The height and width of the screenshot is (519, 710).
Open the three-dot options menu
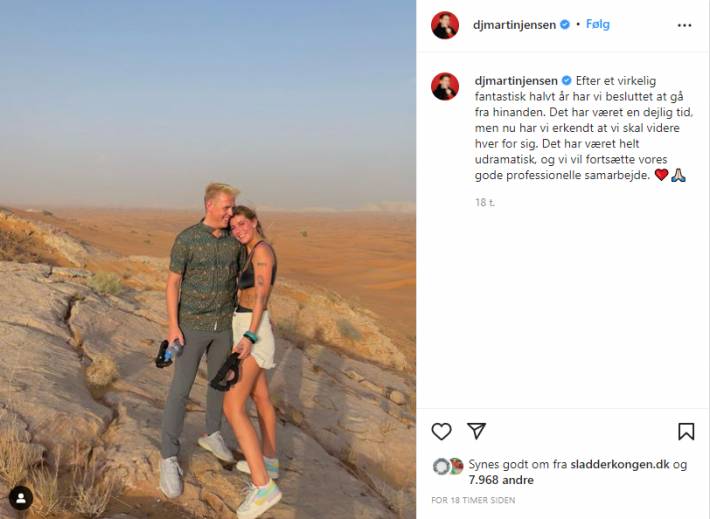(684, 25)
